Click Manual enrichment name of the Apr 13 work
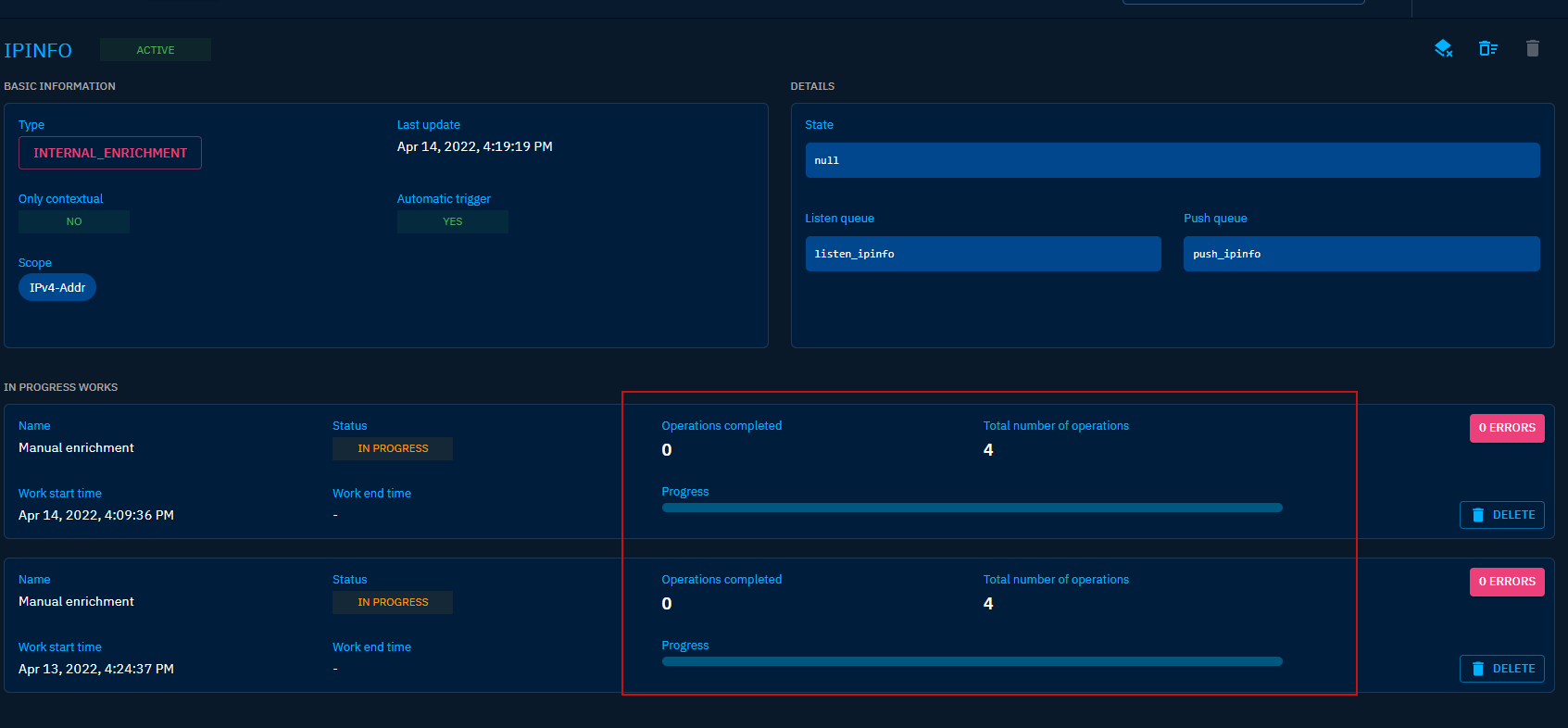The width and height of the screenshot is (1568, 728). 76,601
